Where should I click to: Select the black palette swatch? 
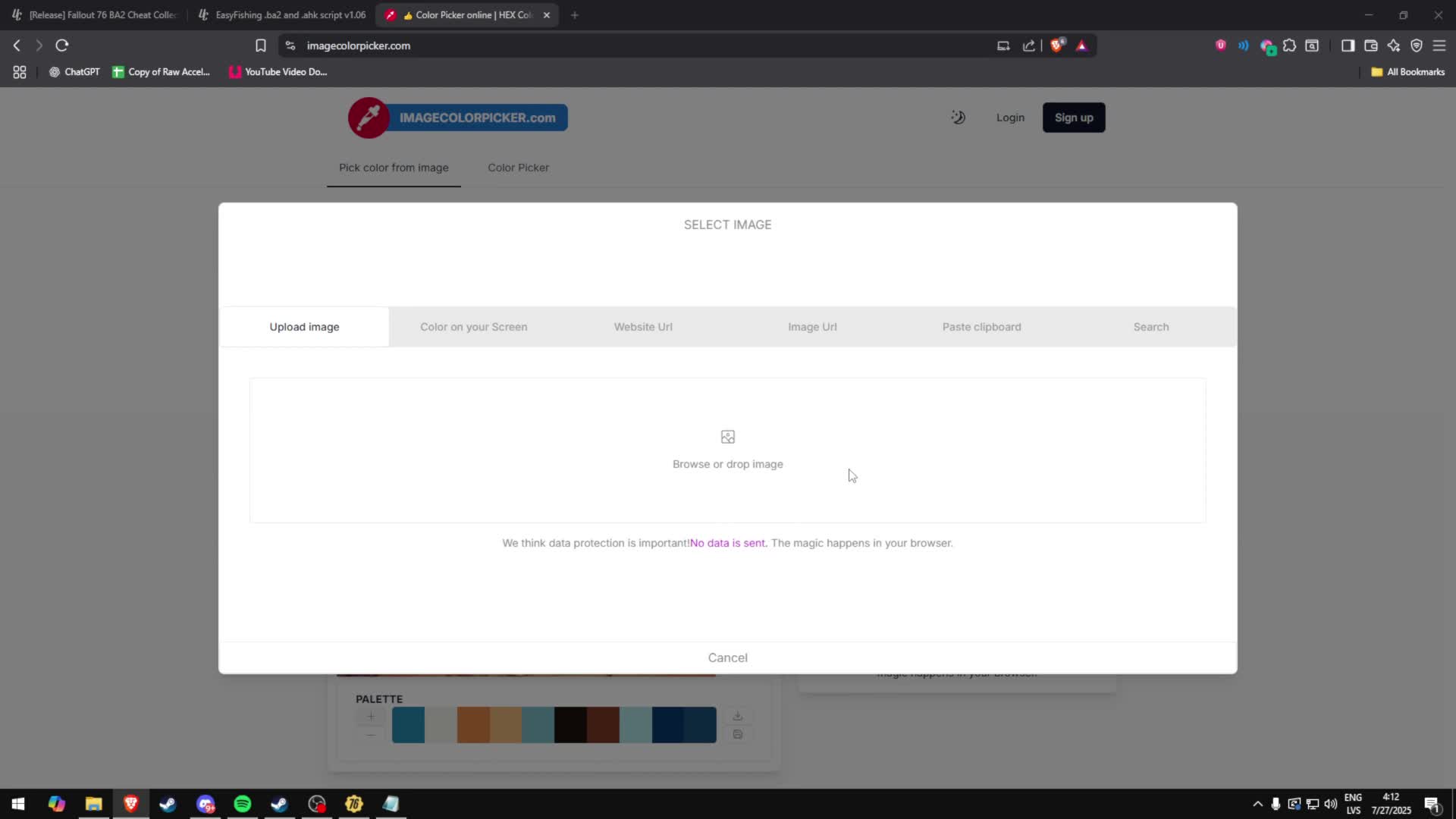570,725
